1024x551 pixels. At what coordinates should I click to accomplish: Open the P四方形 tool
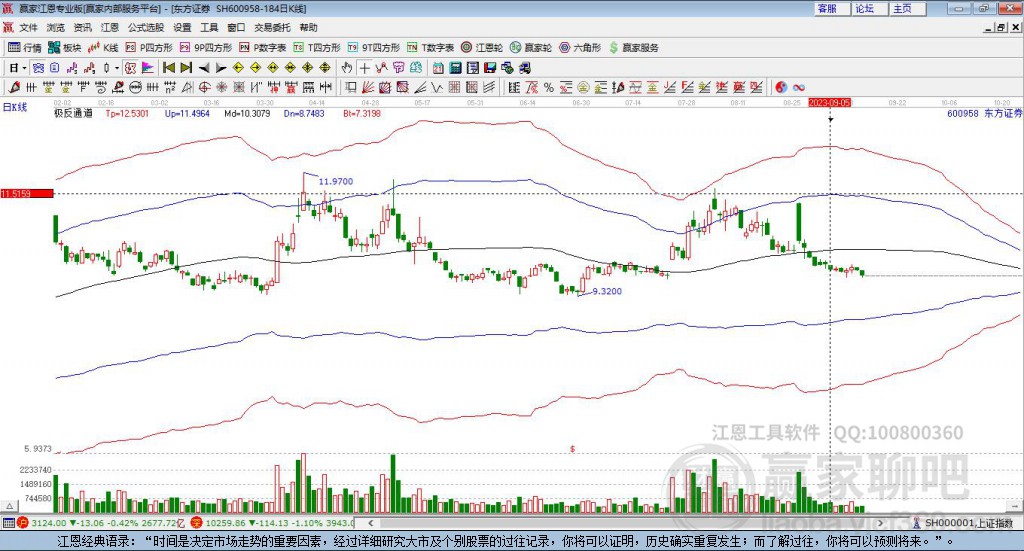[149, 48]
